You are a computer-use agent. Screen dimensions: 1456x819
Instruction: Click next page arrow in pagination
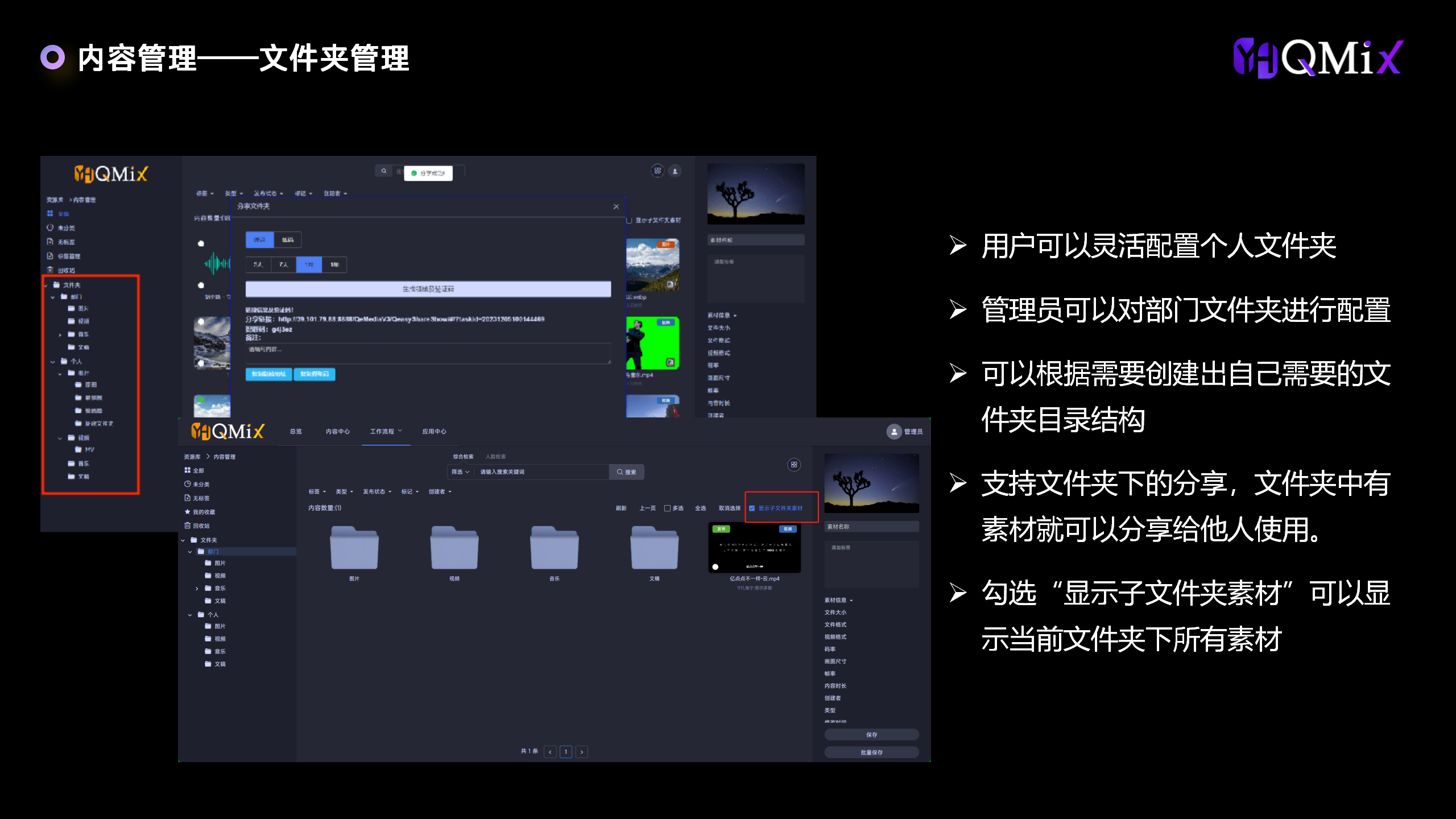coord(581,752)
